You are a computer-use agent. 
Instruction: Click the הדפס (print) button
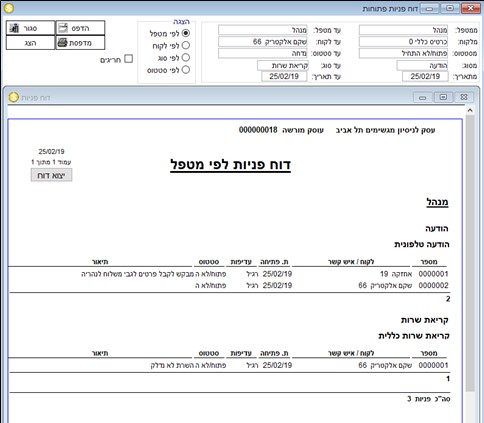pyautogui.click(x=80, y=28)
